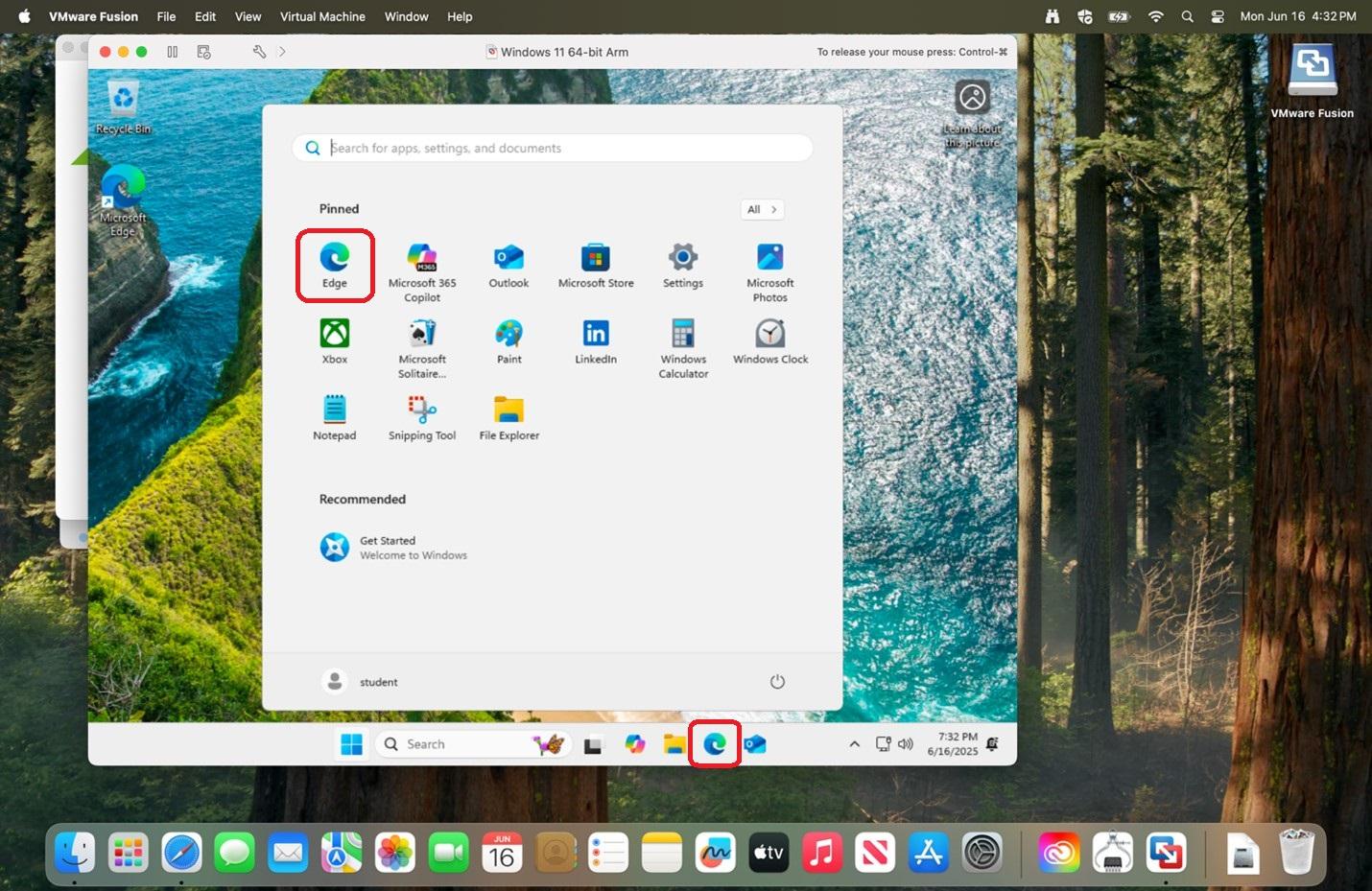Click the Apple menu
Viewport: 1372px width, 891px height.
click(24, 16)
